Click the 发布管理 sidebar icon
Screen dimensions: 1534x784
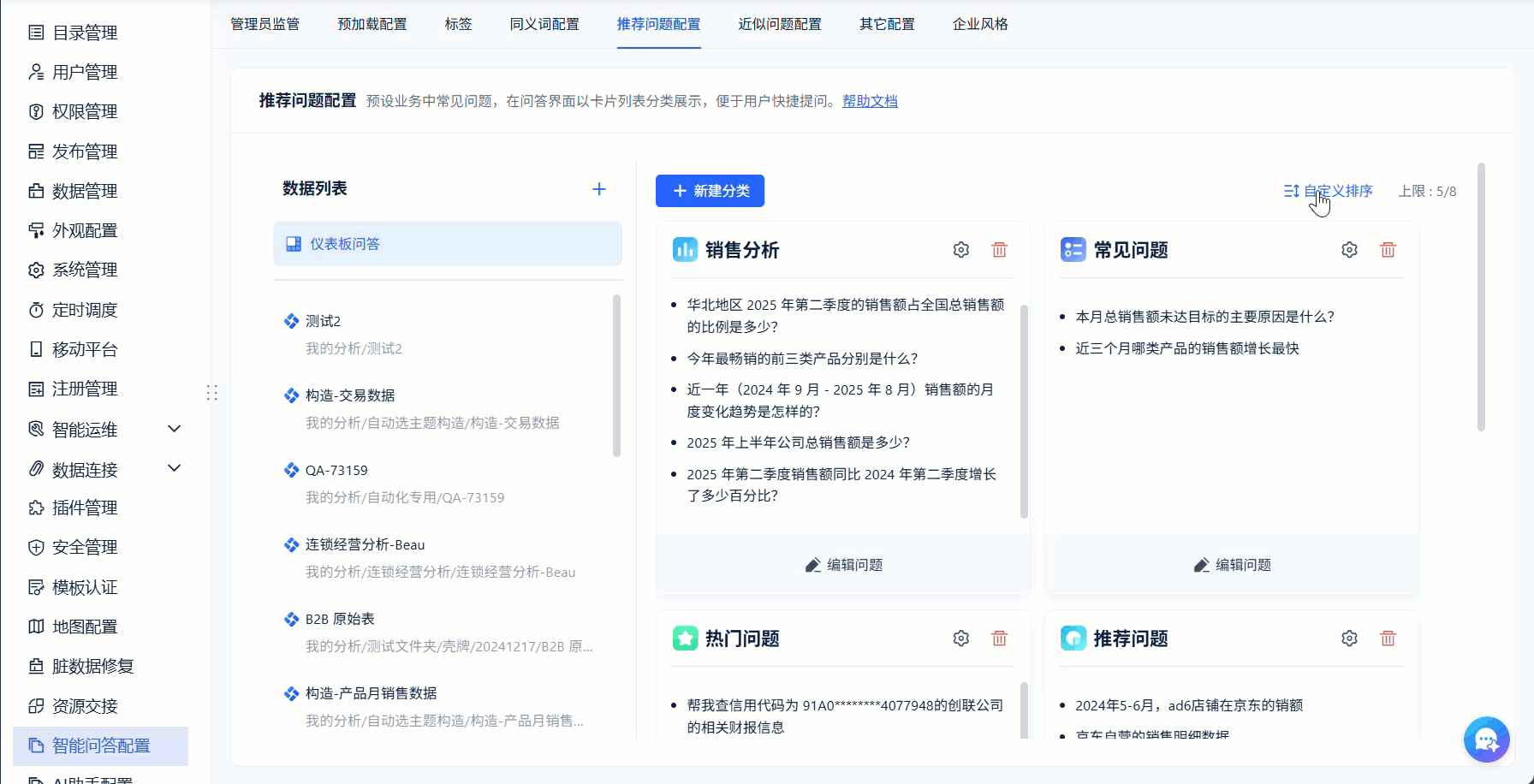[36, 151]
